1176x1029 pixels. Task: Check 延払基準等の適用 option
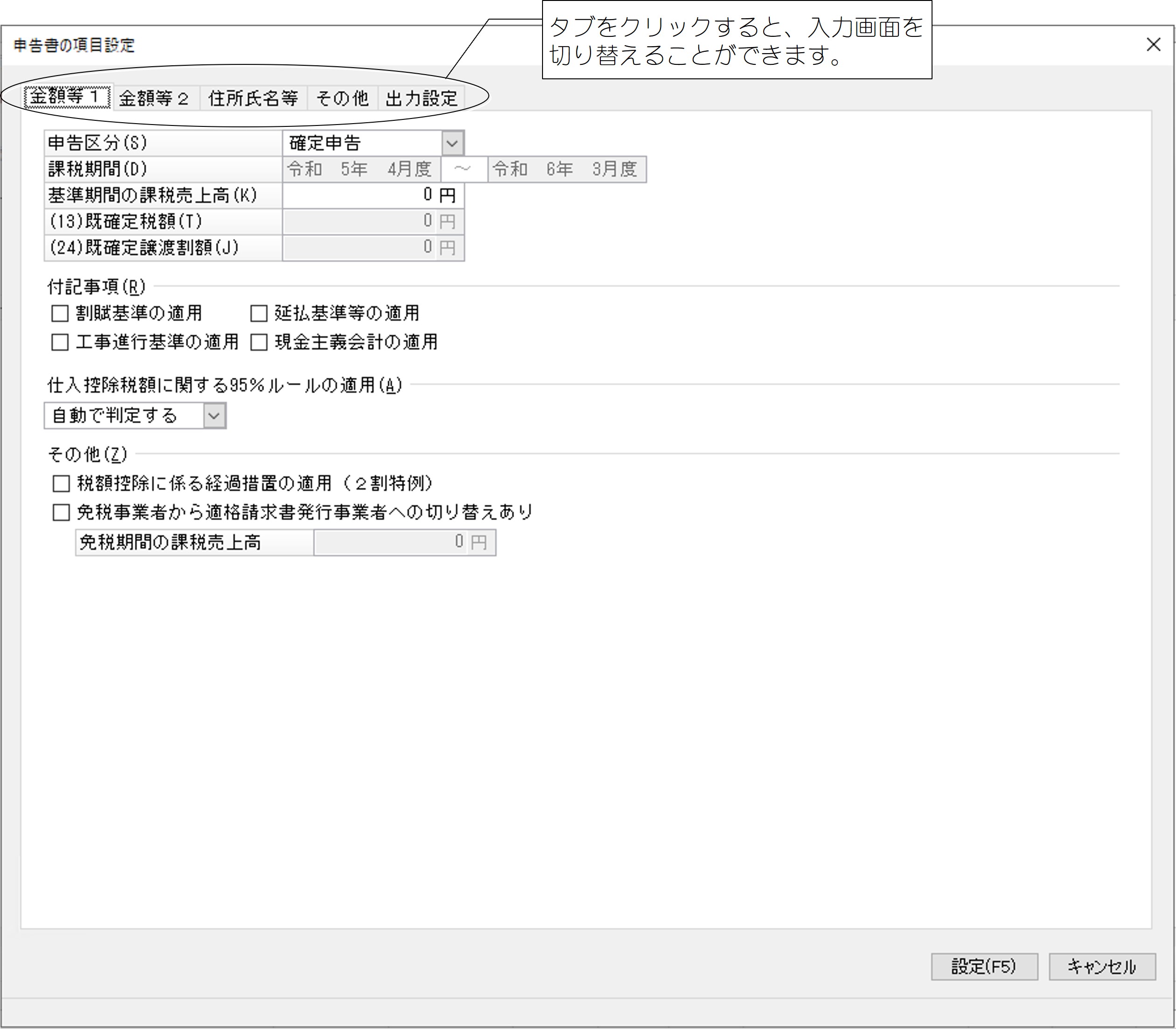(x=259, y=313)
